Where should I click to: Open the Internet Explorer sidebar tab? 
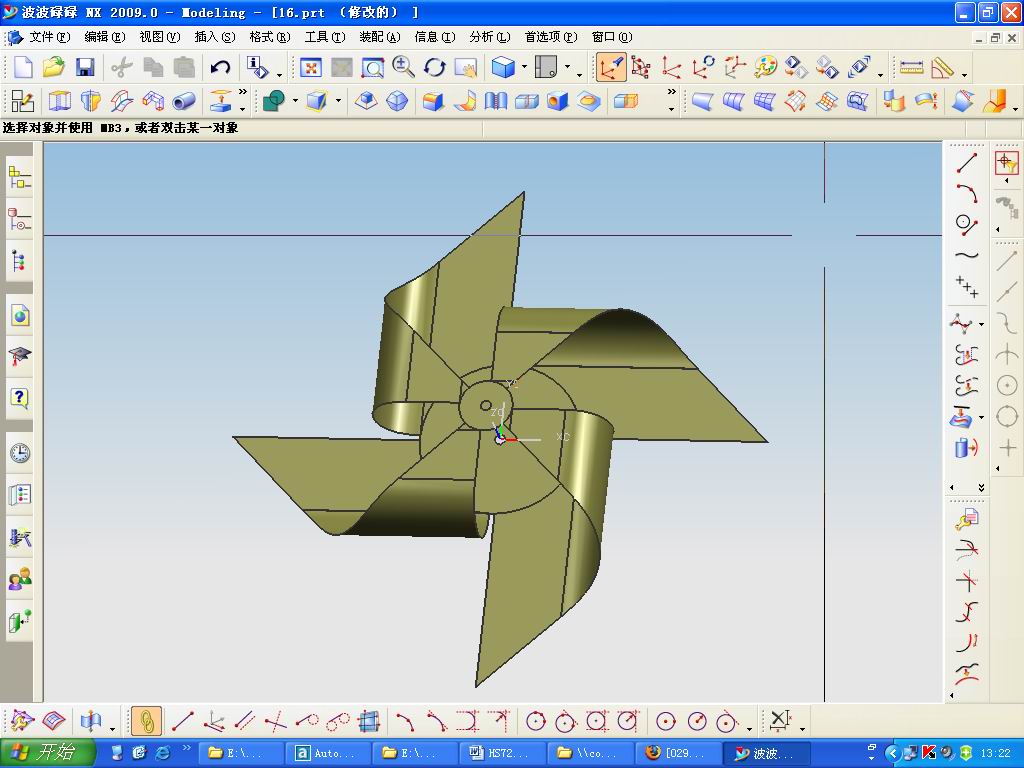20,315
